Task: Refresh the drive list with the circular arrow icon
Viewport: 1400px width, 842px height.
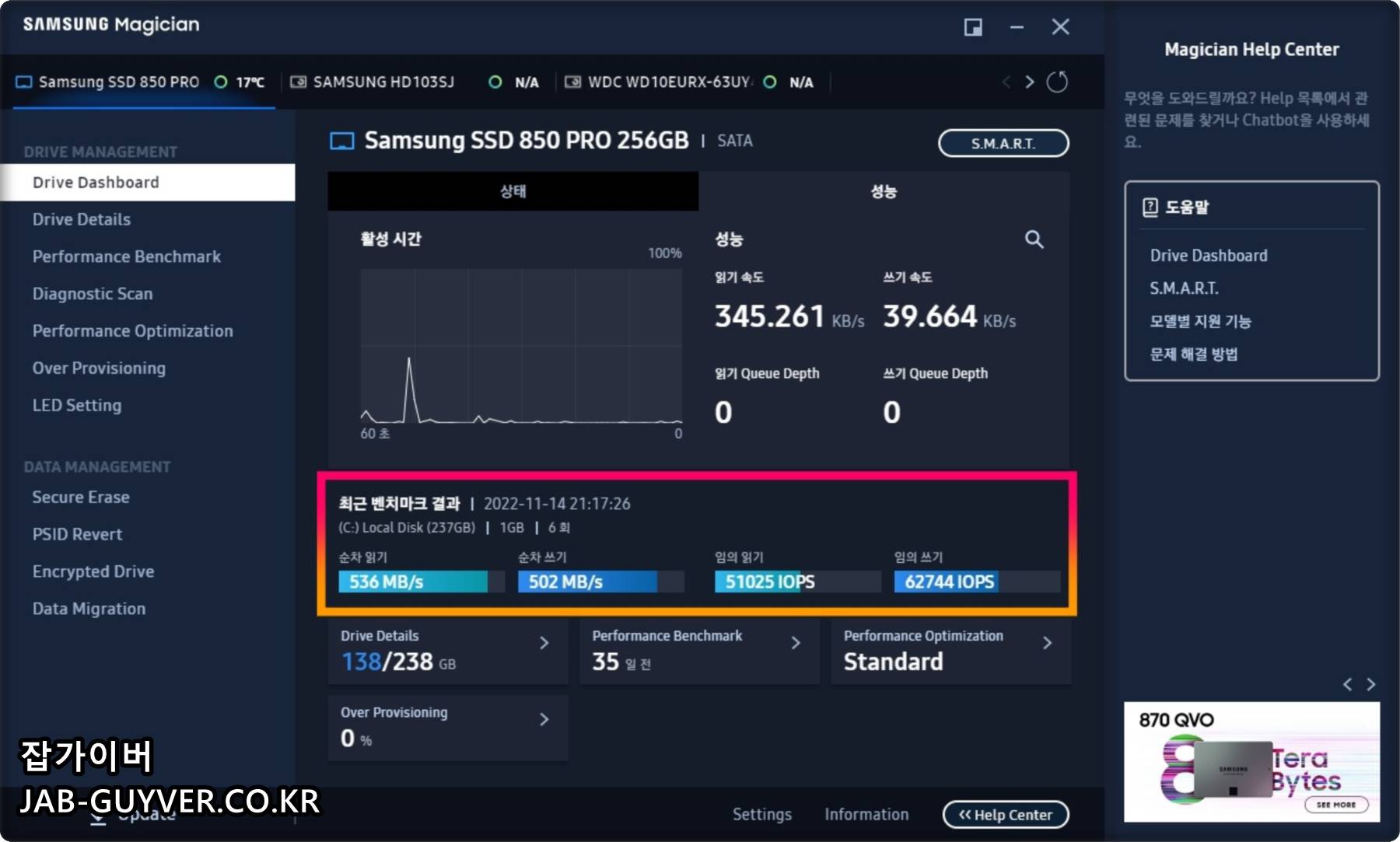Action: [x=1058, y=82]
